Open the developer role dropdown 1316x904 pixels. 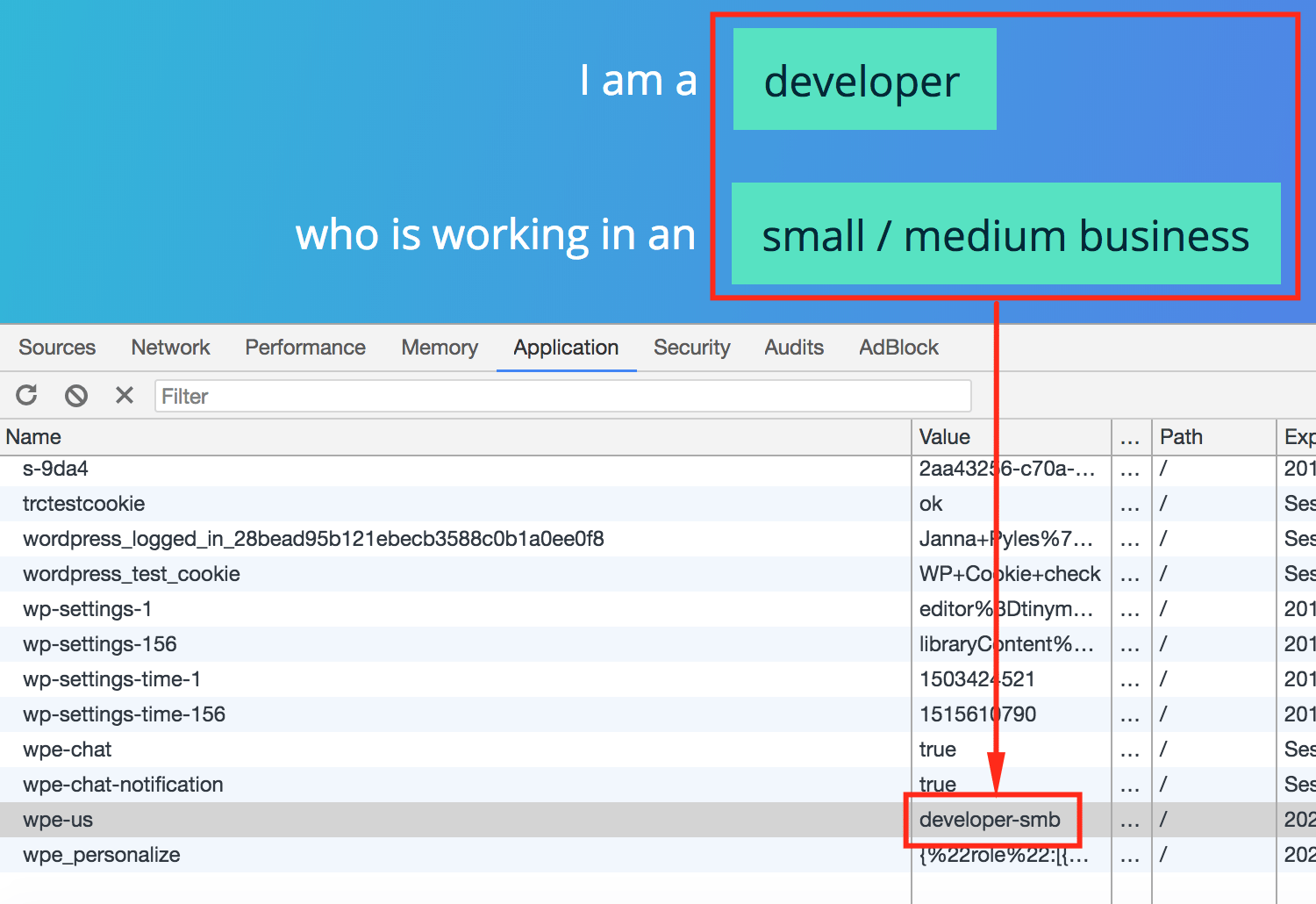[x=864, y=80]
